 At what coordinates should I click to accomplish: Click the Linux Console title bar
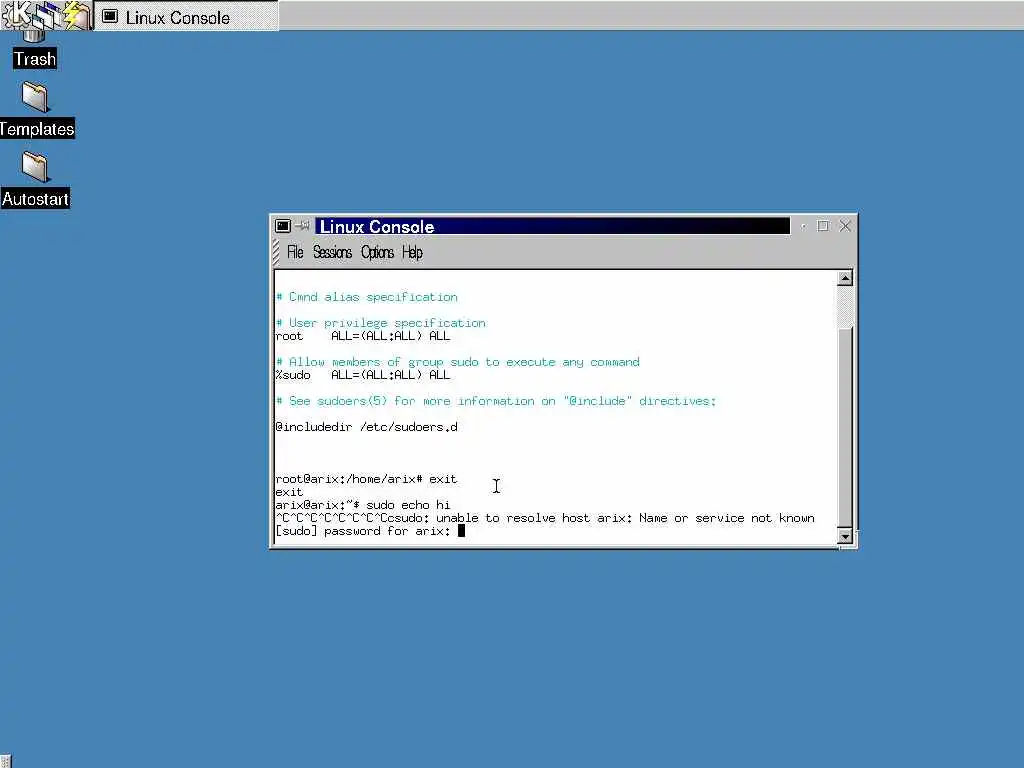[552, 226]
